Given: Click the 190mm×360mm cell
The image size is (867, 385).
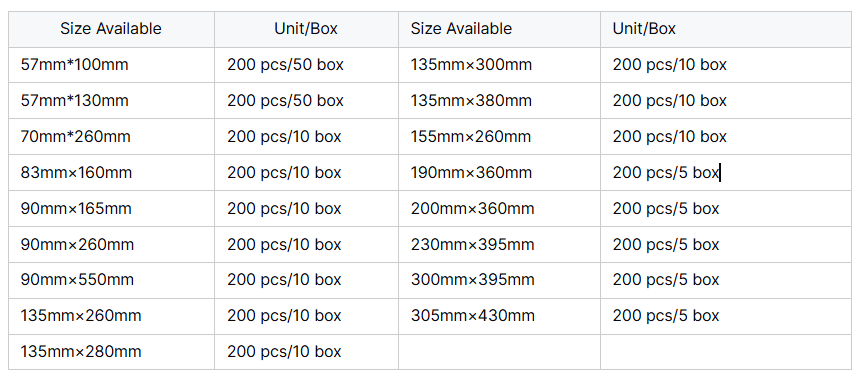Looking at the screenshot, I should (499, 173).
